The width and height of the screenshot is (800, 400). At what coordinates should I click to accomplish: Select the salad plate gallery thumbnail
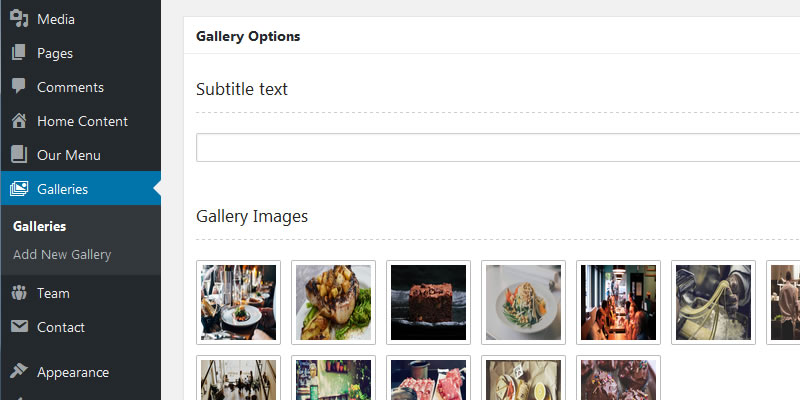pyautogui.click(x=523, y=302)
